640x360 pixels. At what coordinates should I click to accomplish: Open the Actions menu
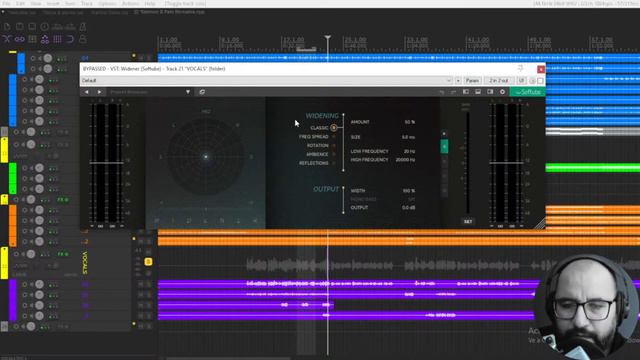pos(131,4)
